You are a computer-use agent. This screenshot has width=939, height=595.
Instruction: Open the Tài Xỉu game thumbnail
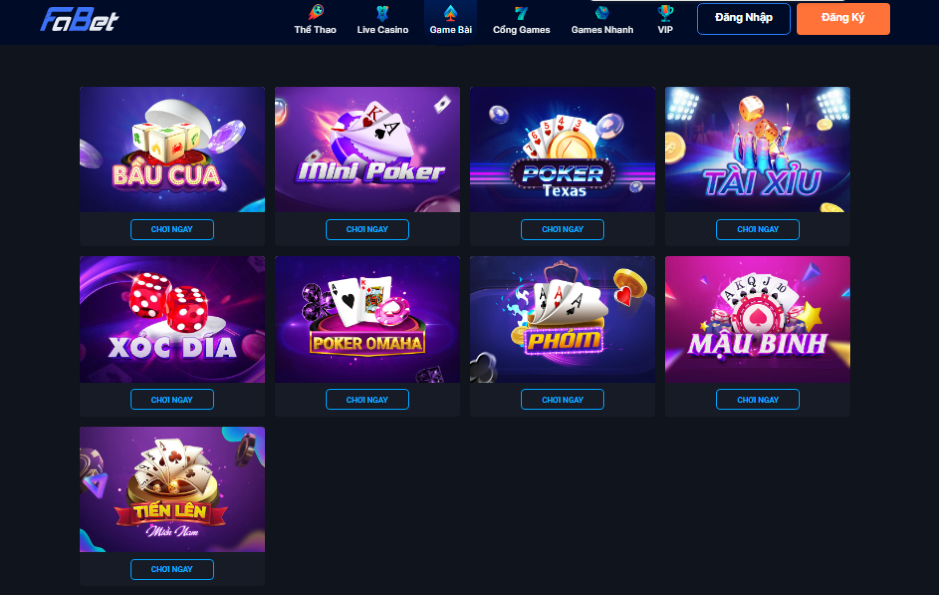[758, 149]
